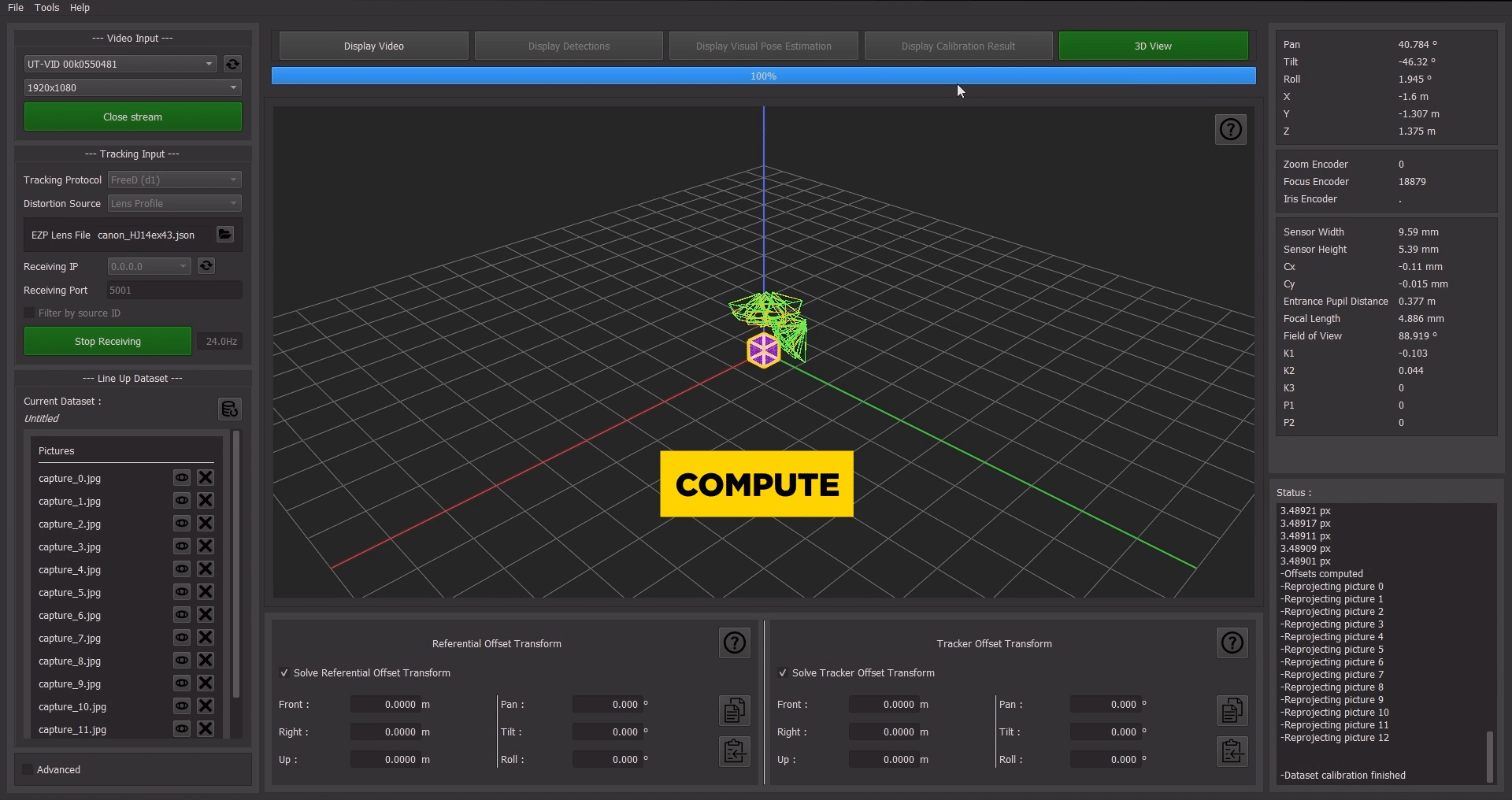Browse for the EZP lens file
1512x800 pixels.
pos(225,235)
